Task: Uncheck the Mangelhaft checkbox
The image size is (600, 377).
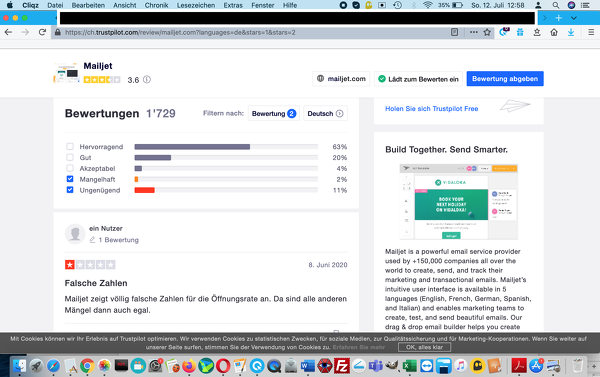Action: tap(70, 179)
